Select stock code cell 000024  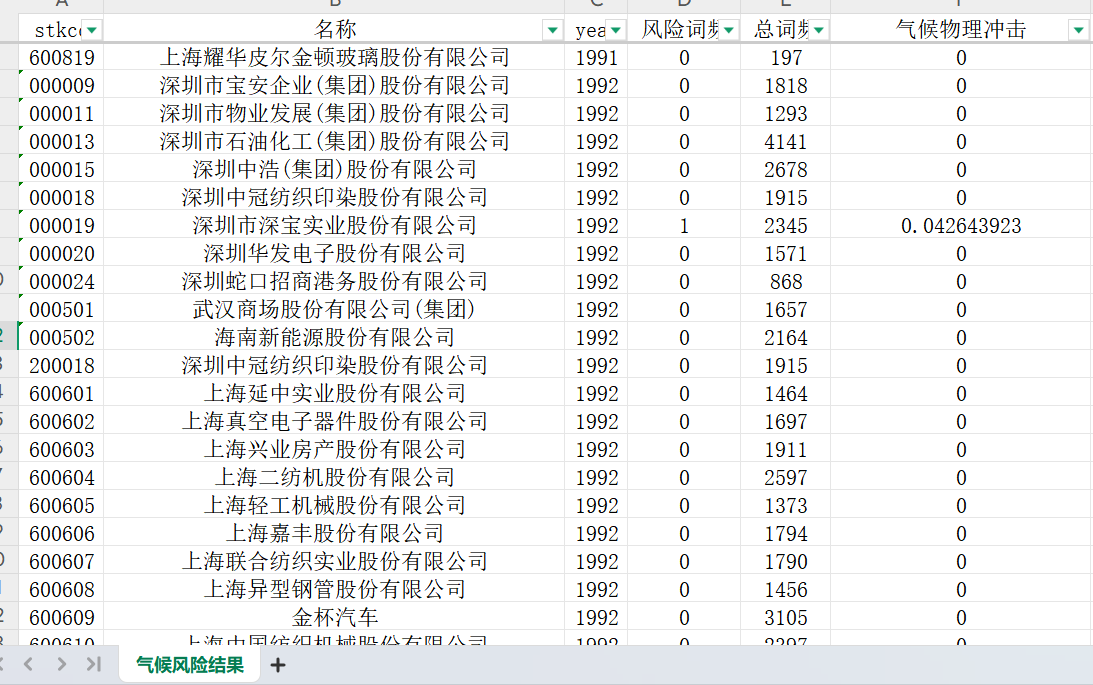point(61,281)
